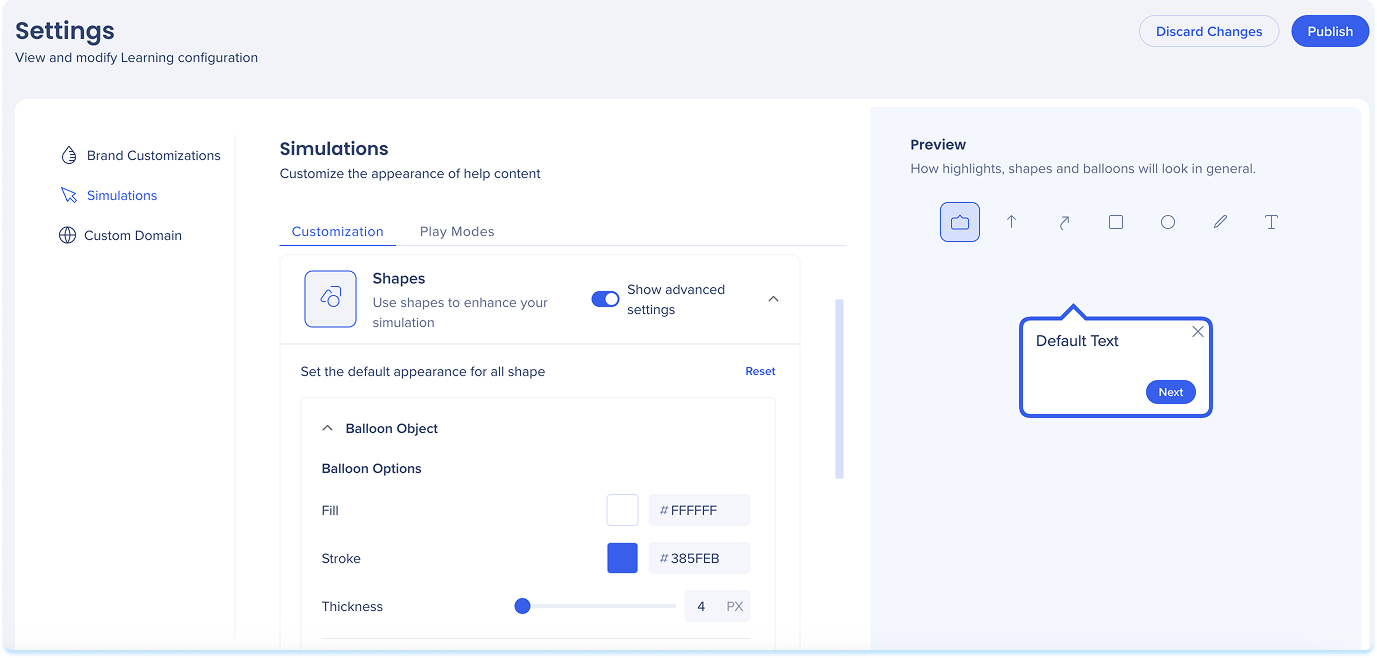Open the blue Stroke color swatch
Viewport: 1377px width, 658px height.
(622, 558)
